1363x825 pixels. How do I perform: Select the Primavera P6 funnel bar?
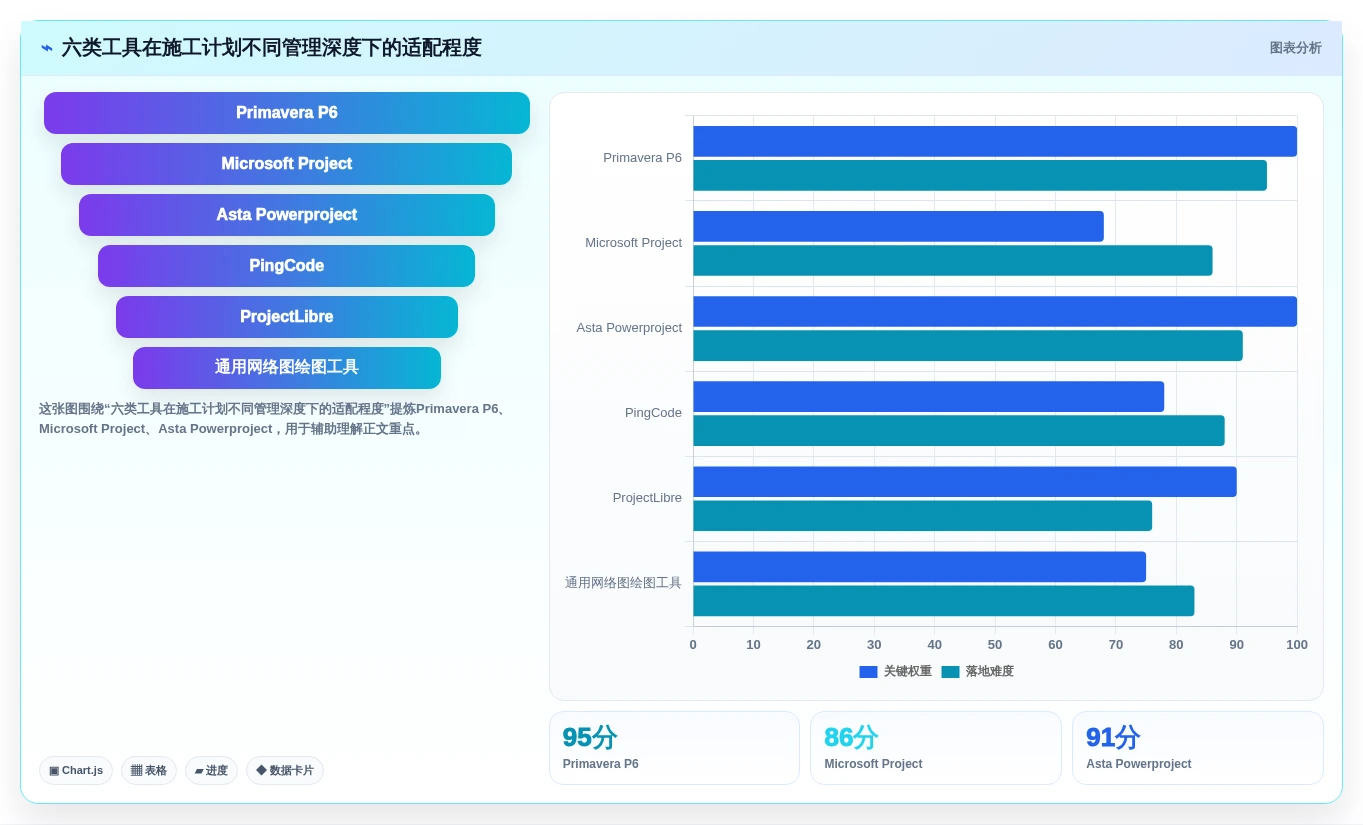(287, 113)
